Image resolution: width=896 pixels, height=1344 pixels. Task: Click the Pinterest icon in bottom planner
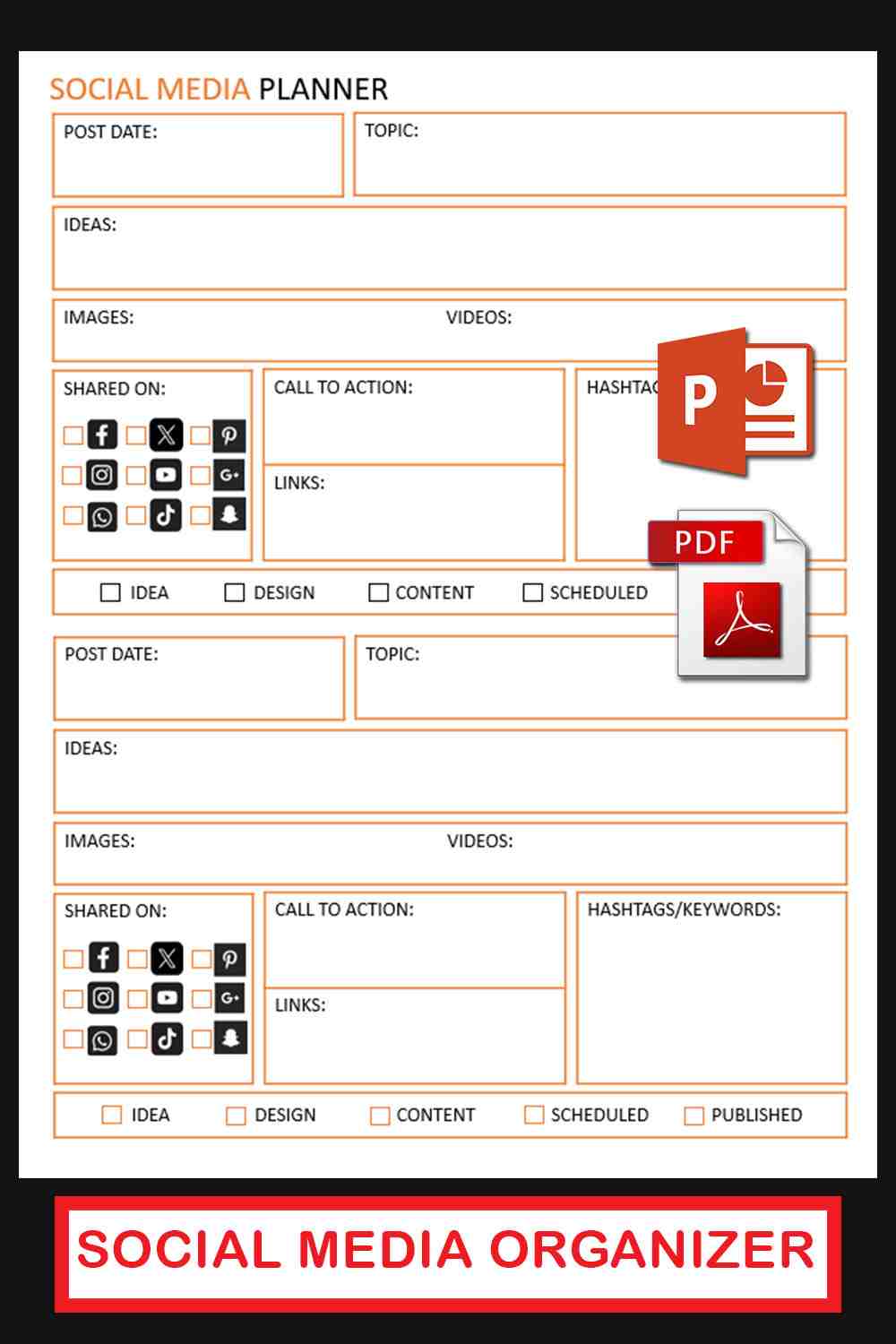[x=230, y=959]
